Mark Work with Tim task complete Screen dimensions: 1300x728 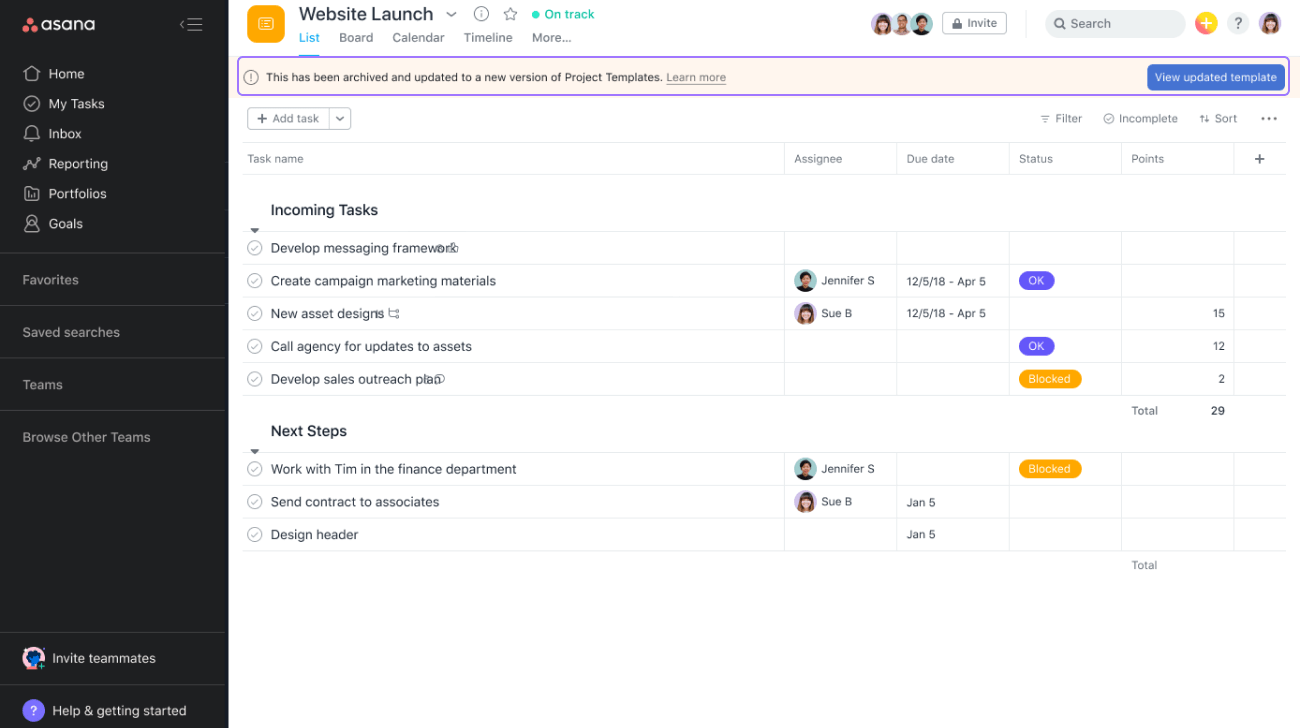255,469
